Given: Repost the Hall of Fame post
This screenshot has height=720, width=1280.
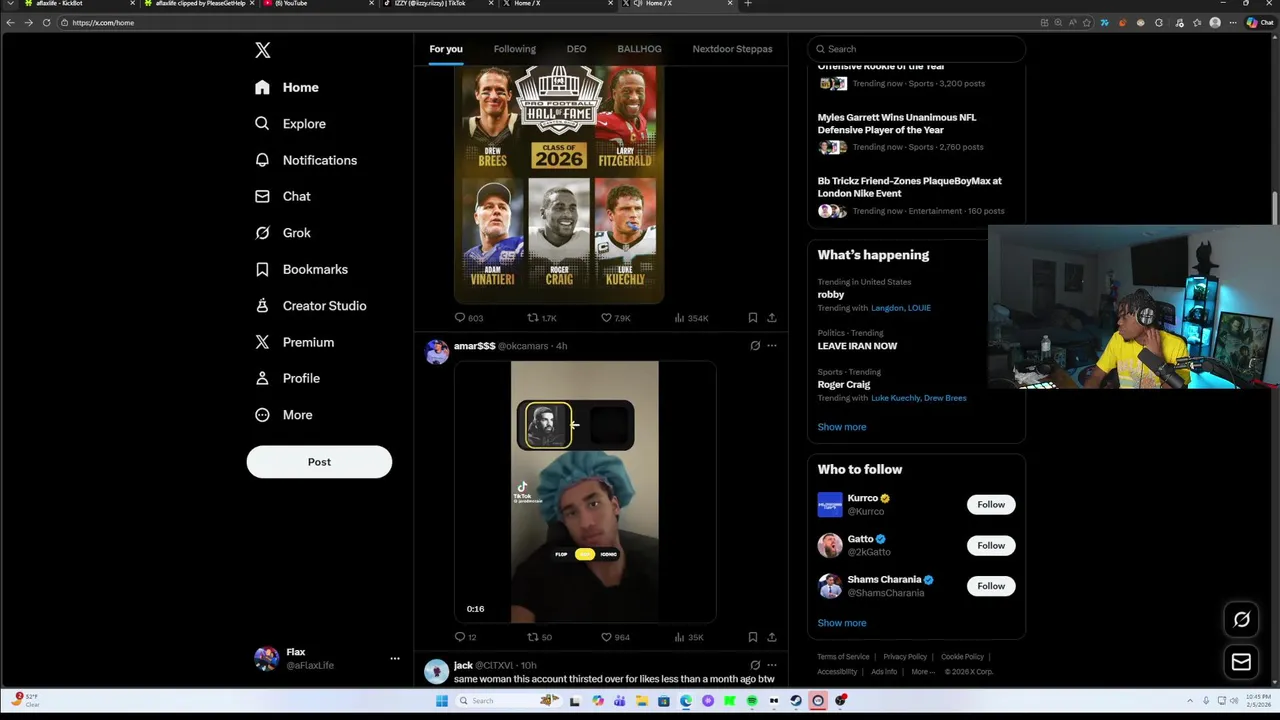Looking at the screenshot, I should [542, 318].
